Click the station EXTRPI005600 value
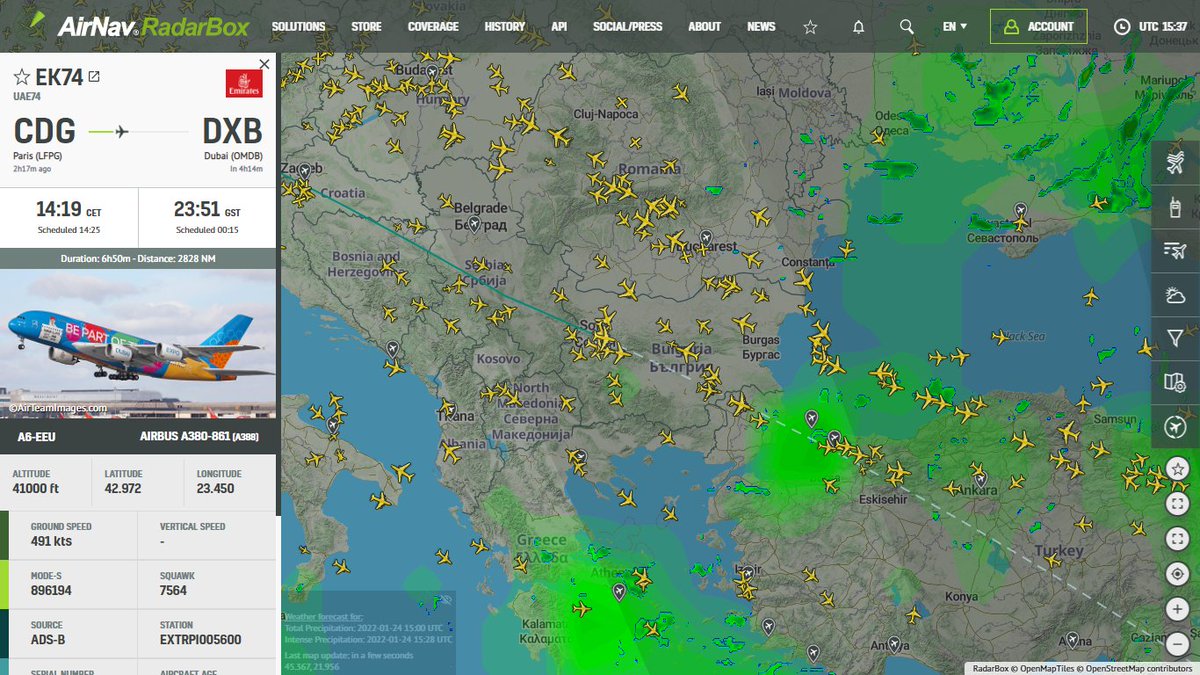1200x675 pixels. (x=200, y=640)
